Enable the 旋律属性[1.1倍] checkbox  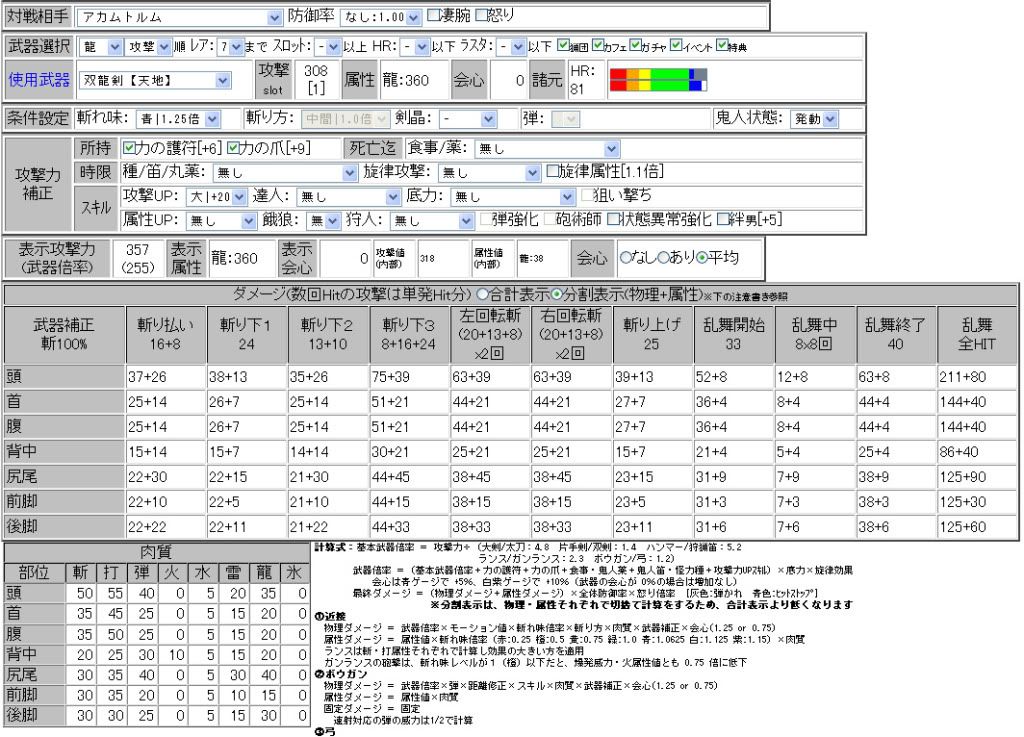pyautogui.click(x=552, y=171)
